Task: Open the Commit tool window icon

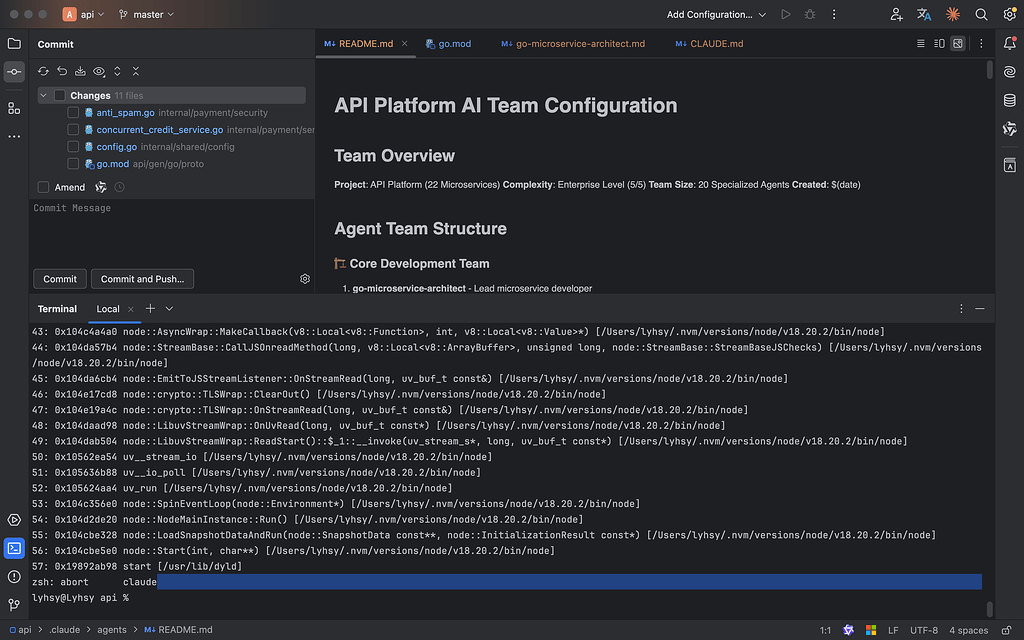Action: [14, 72]
